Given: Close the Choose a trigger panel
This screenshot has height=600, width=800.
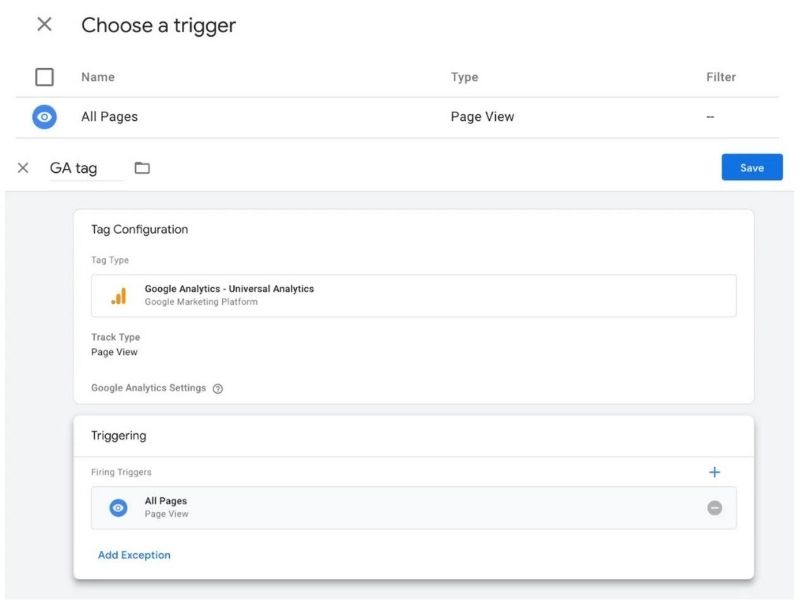Looking at the screenshot, I should pos(44,24).
